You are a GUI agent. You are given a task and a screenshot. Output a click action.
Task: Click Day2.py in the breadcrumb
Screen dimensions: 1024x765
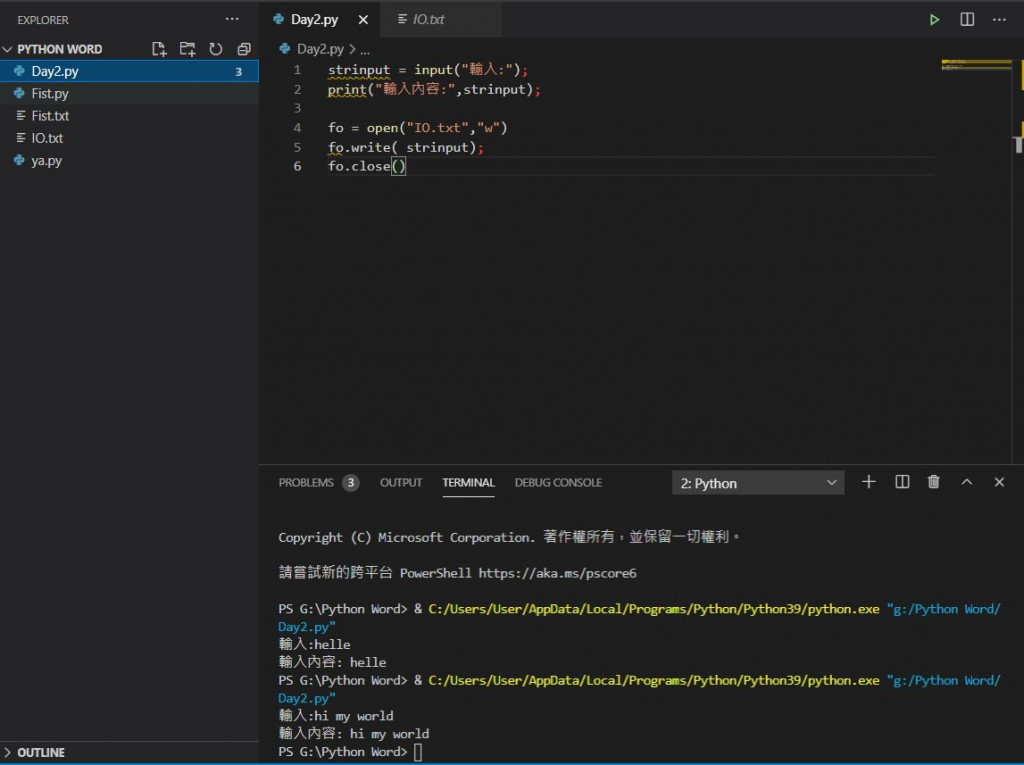(x=320, y=49)
